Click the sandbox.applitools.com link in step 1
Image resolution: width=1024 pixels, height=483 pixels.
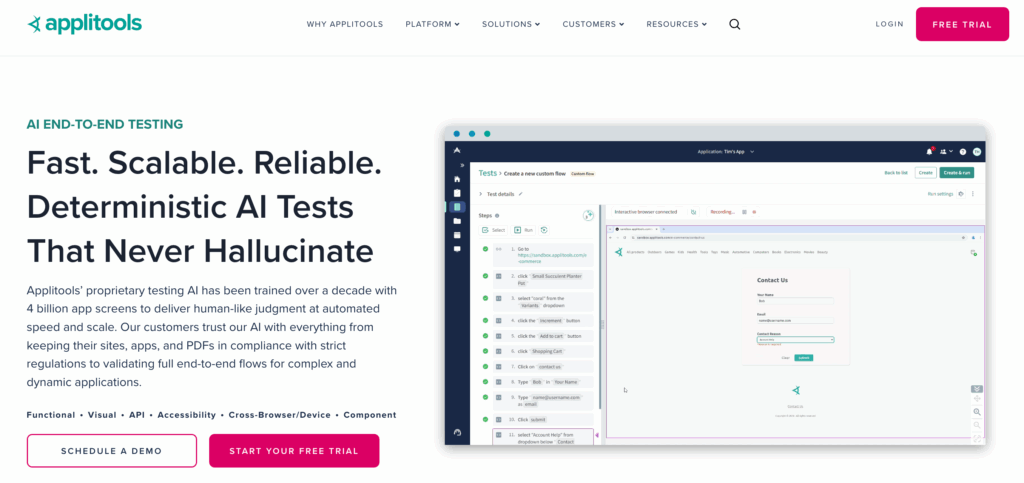(552, 260)
